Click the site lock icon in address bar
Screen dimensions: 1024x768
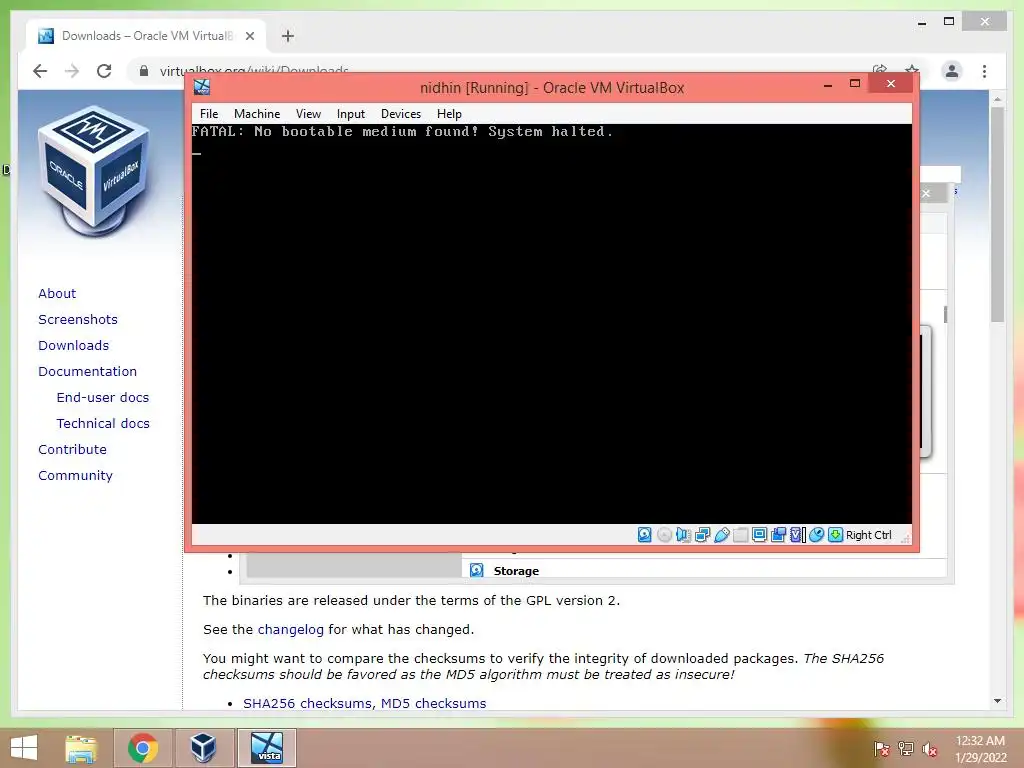(x=144, y=71)
